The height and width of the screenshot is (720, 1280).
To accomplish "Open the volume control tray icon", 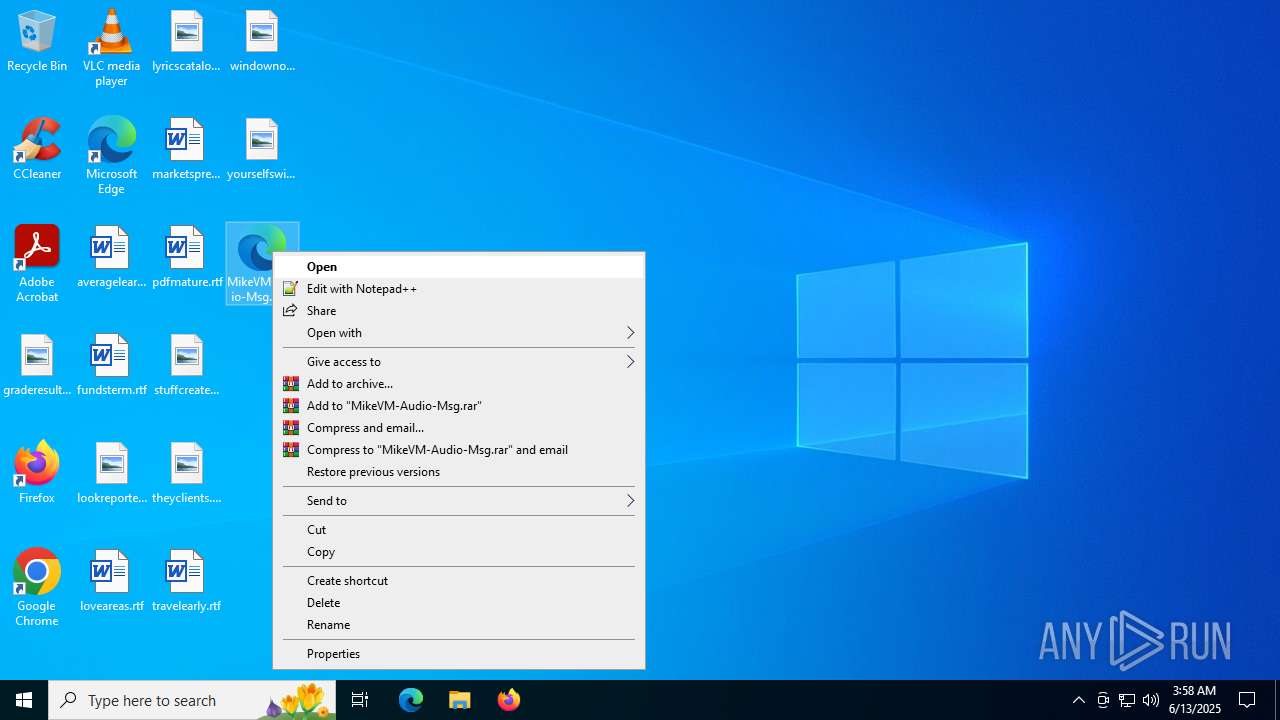I will [1151, 700].
